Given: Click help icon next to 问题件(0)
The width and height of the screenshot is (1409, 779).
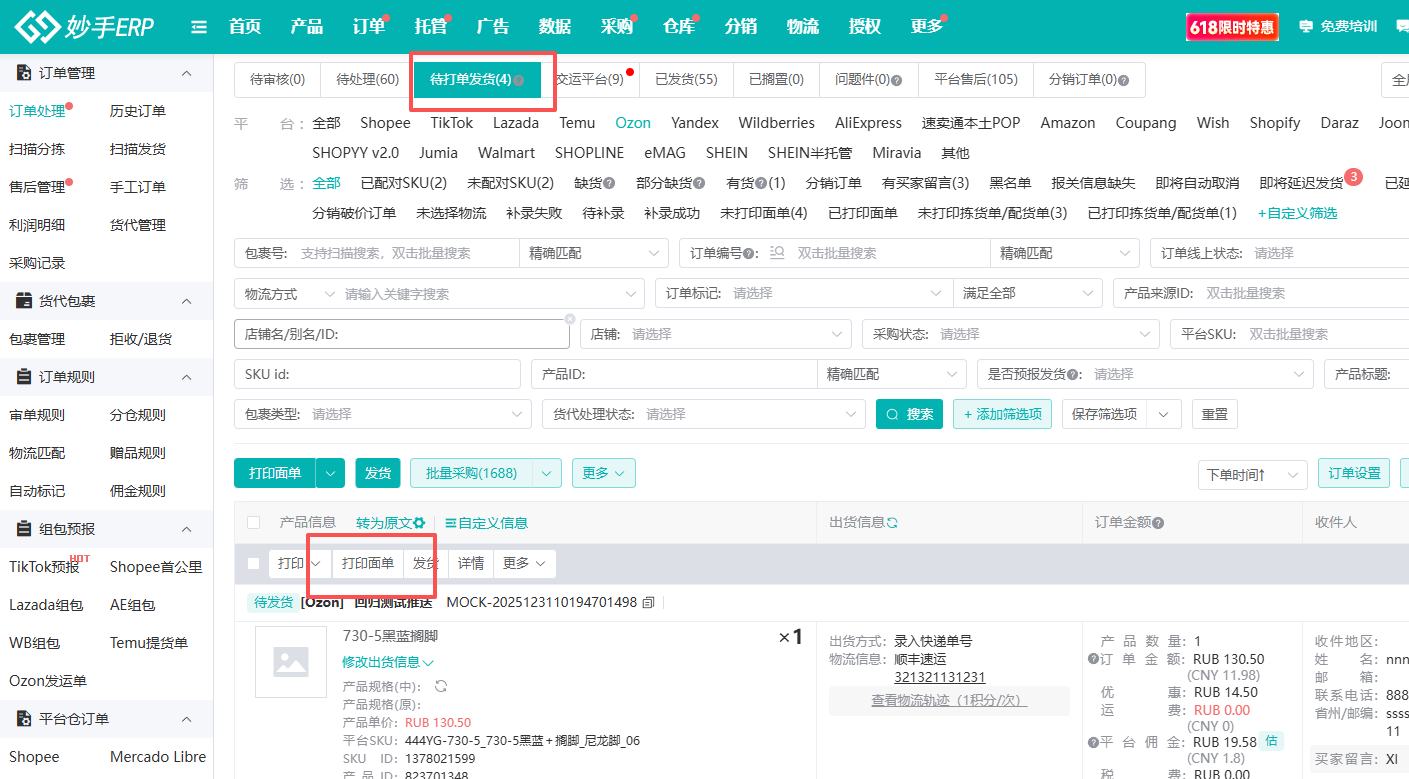Looking at the screenshot, I should tap(896, 80).
